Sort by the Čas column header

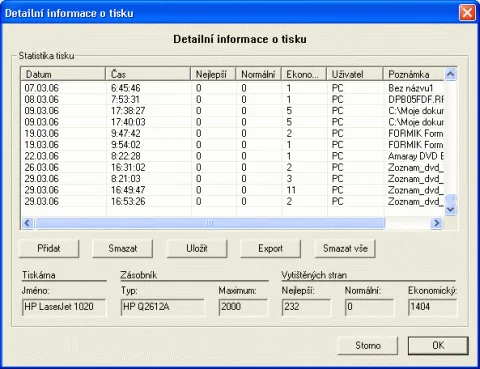(148, 74)
